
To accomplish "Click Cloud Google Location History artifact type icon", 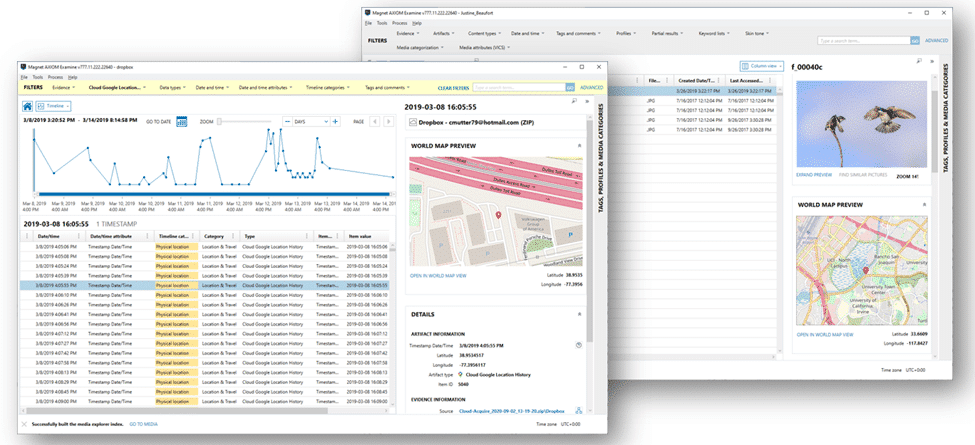I will [x=460, y=375].
